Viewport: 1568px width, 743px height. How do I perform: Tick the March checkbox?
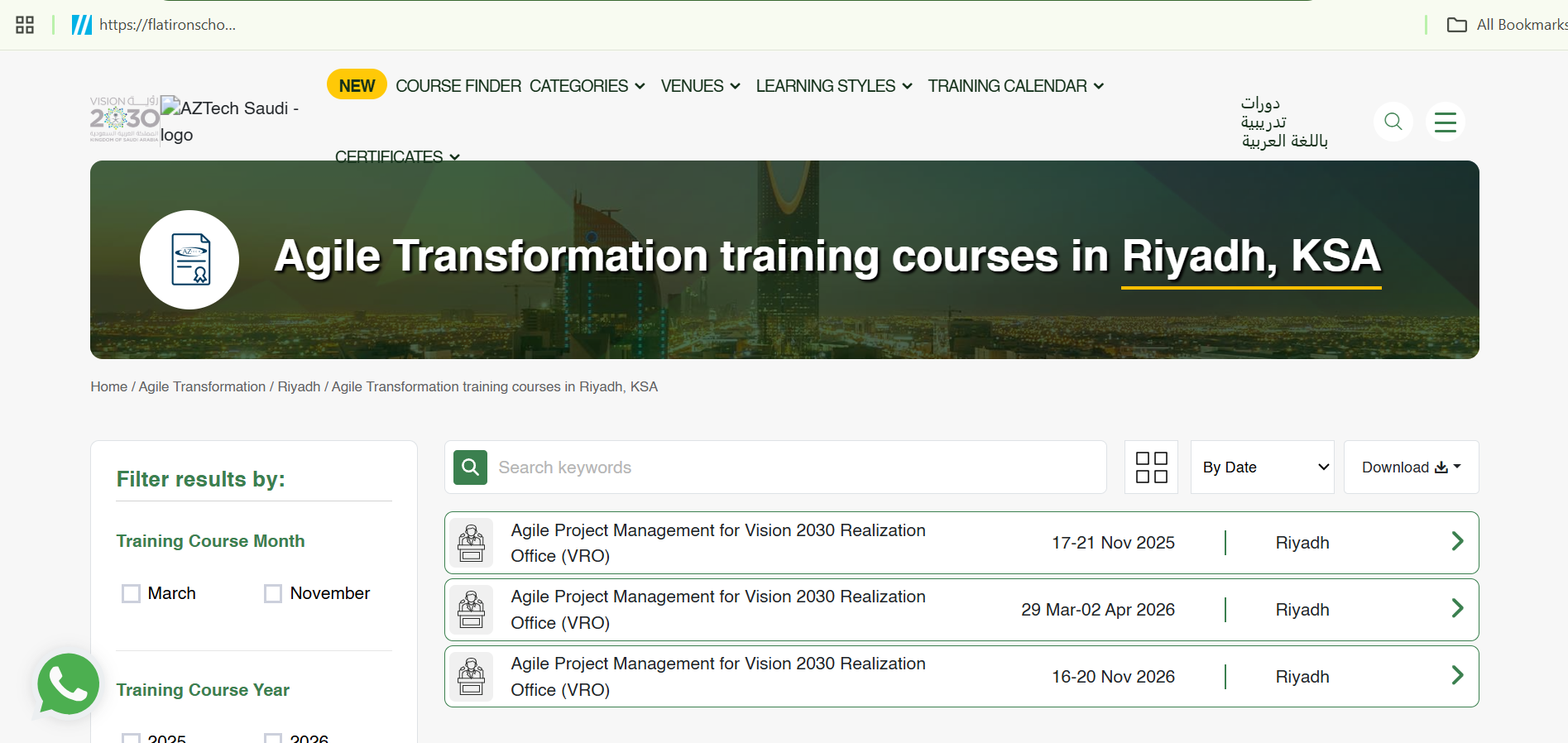coord(131,593)
